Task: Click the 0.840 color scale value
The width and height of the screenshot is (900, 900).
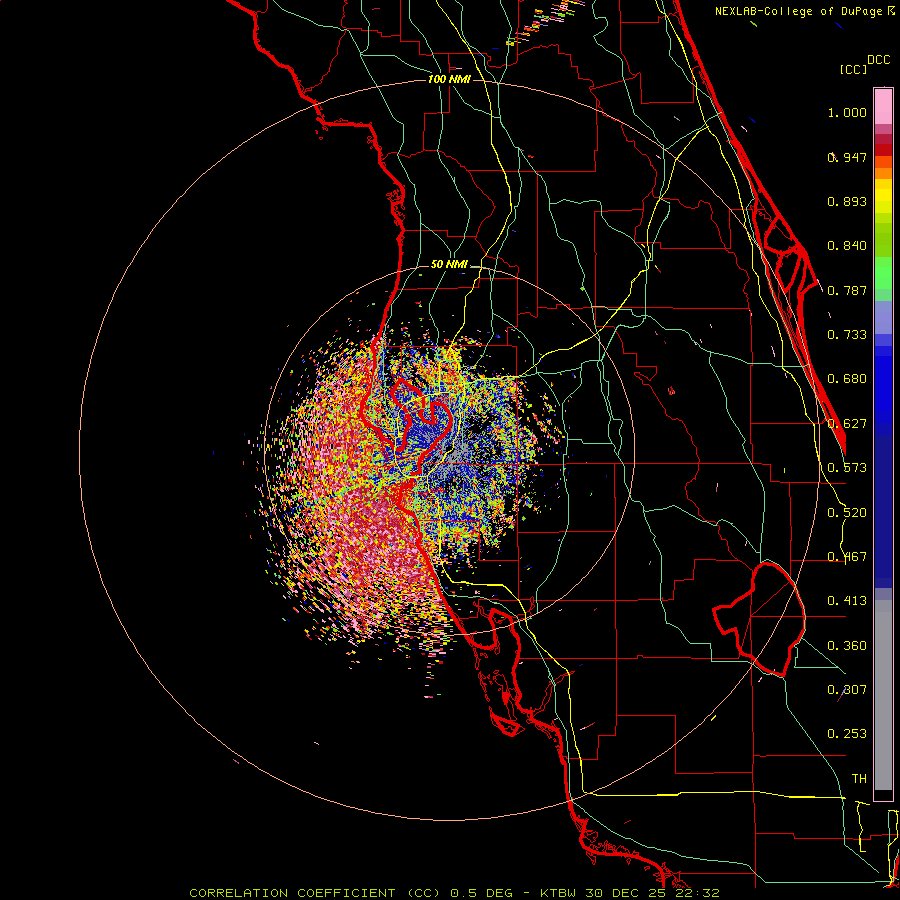Action: click(847, 246)
